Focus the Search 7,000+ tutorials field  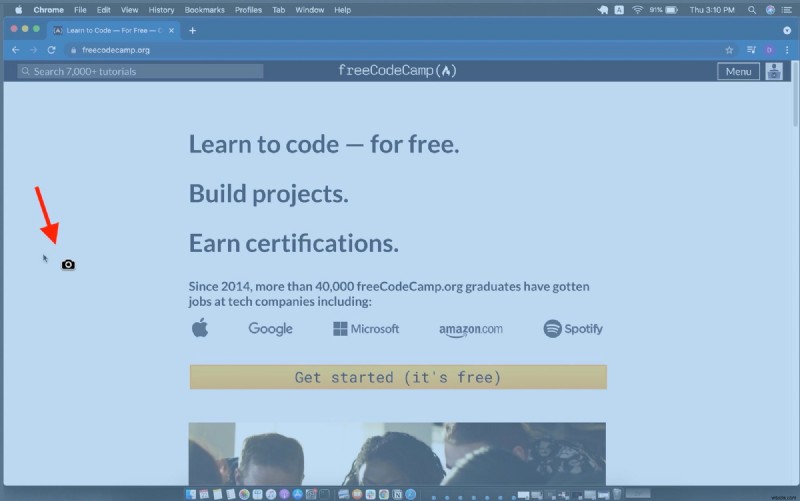coord(140,71)
